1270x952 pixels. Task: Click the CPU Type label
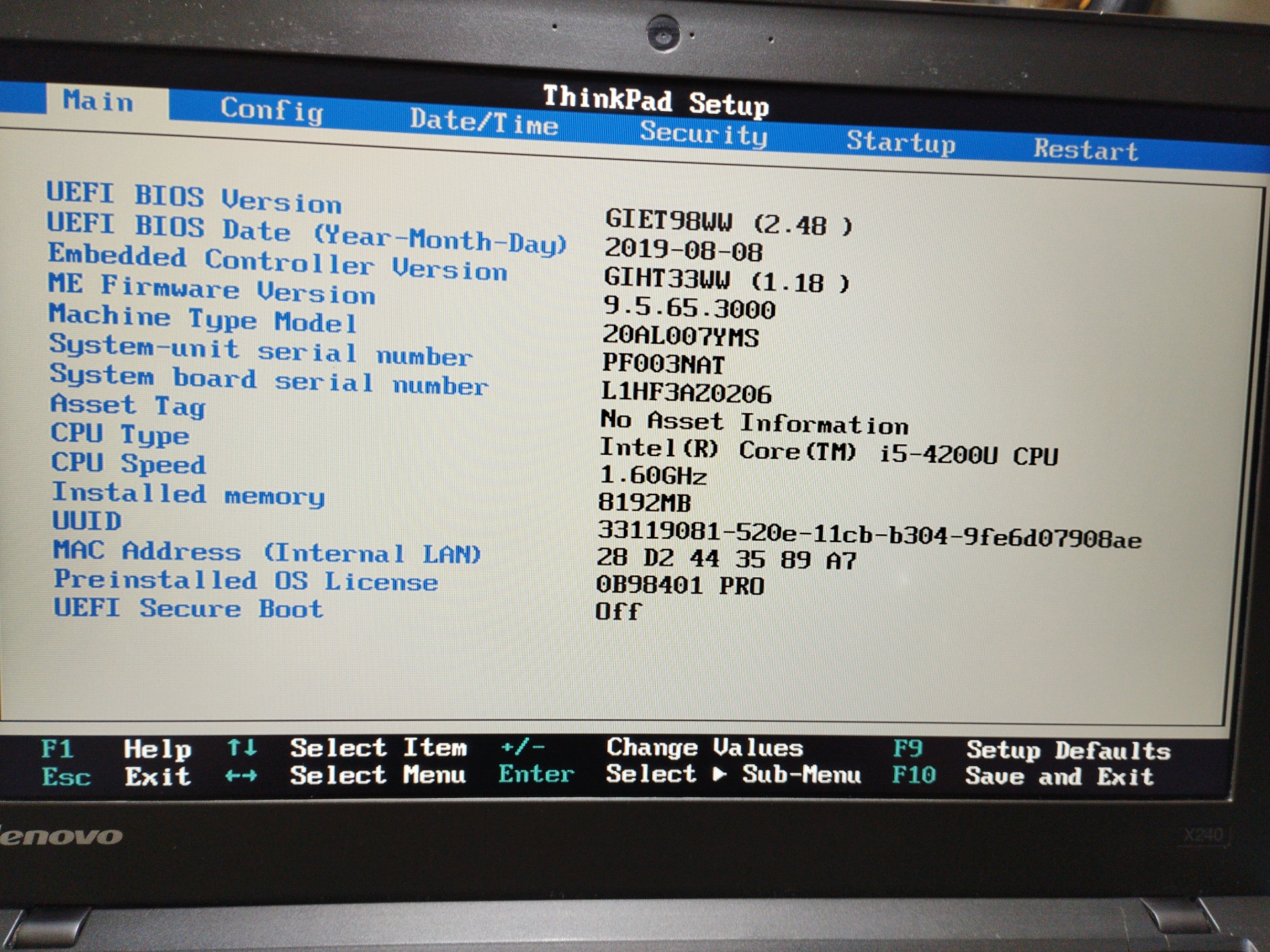tap(120, 434)
